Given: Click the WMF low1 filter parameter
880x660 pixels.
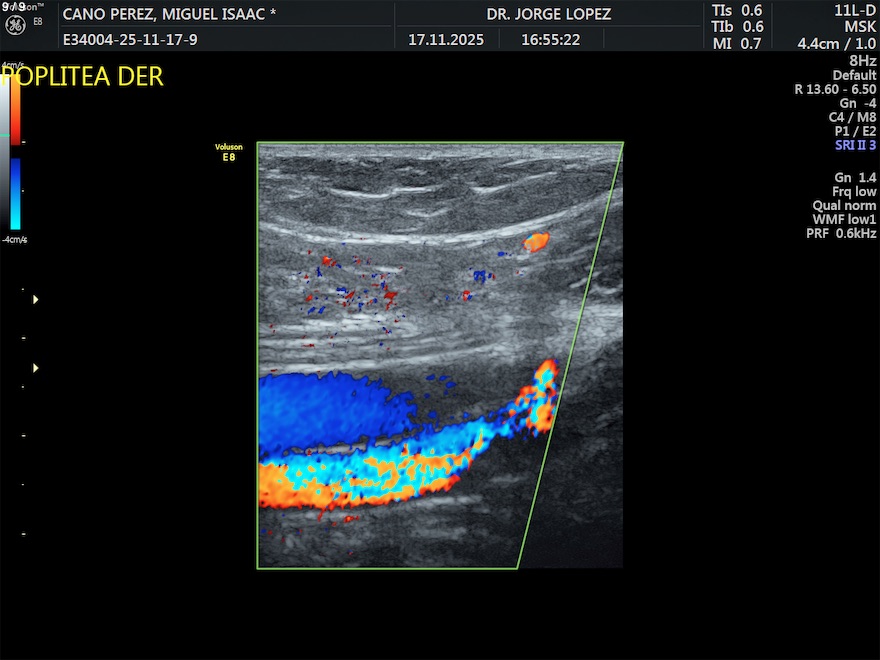Looking at the screenshot, I should click(843, 219).
